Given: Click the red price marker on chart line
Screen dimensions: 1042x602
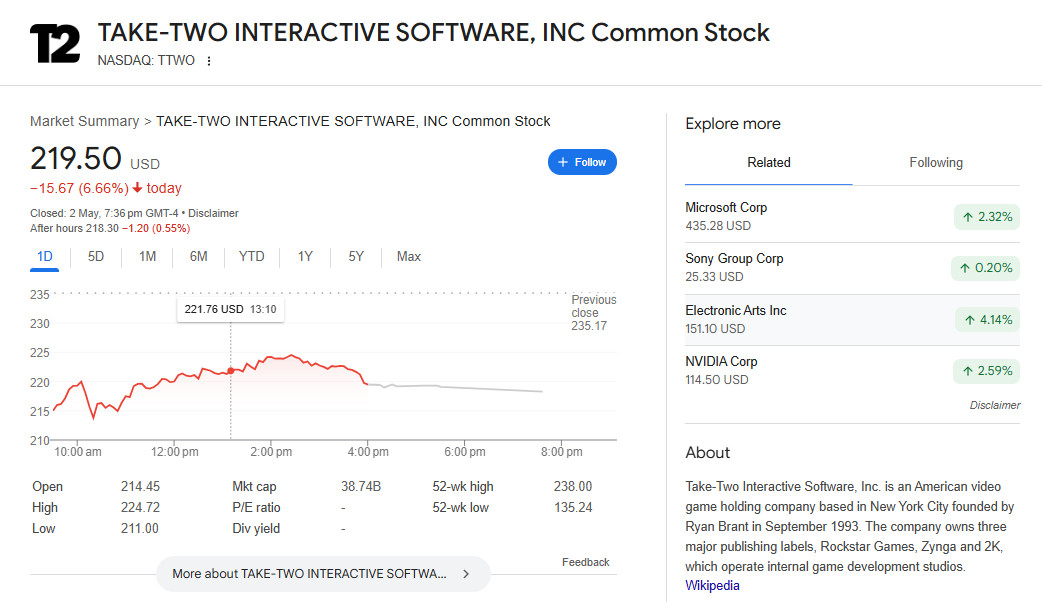Looking at the screenshot, I should coord(231,371).
